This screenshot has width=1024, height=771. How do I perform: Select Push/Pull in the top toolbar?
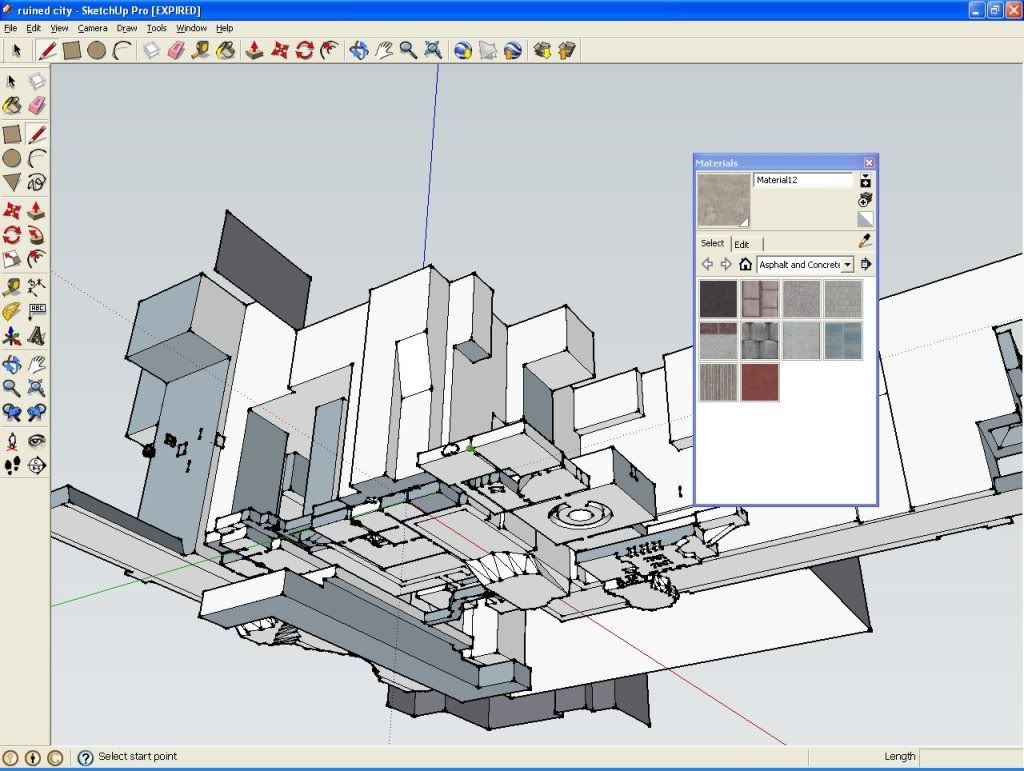(x=254, y=50)
